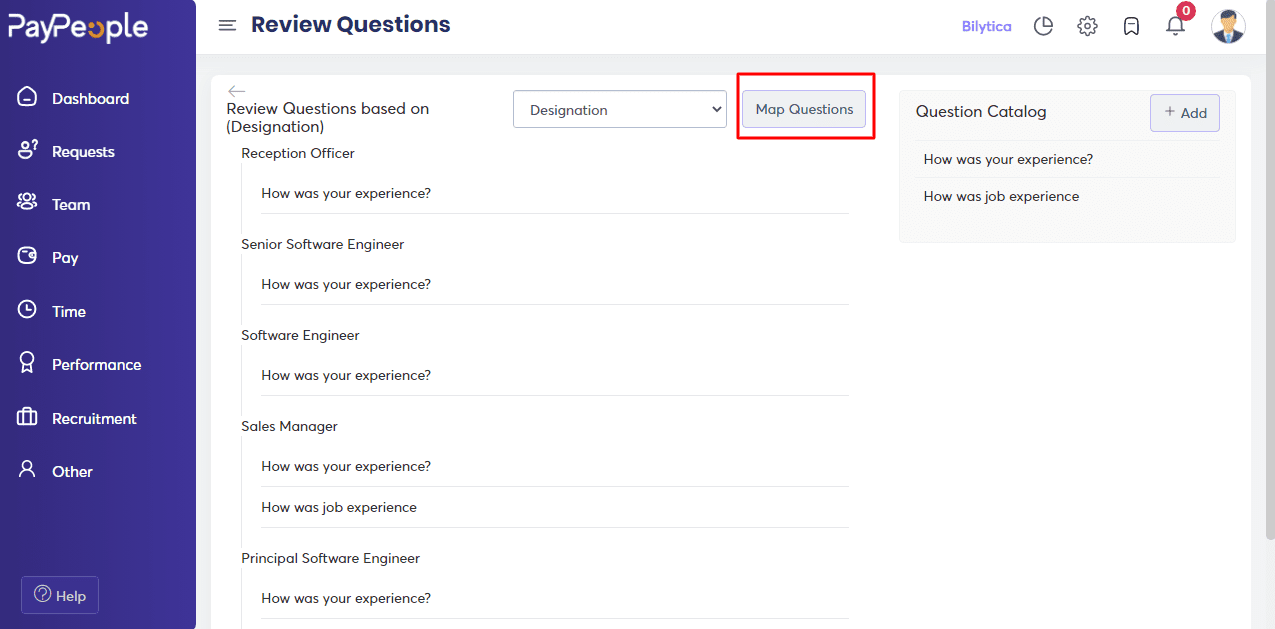Click the PayPeople logo
Screen dimensions: 1275x629
(x=78, y=27)
